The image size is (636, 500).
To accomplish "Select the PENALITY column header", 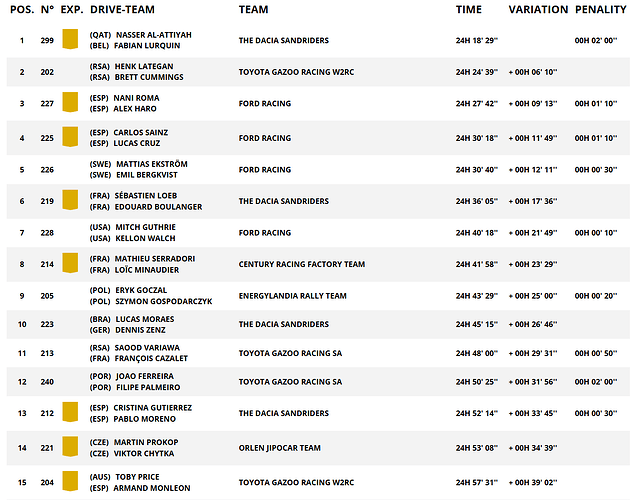I will tap(600, 9).
